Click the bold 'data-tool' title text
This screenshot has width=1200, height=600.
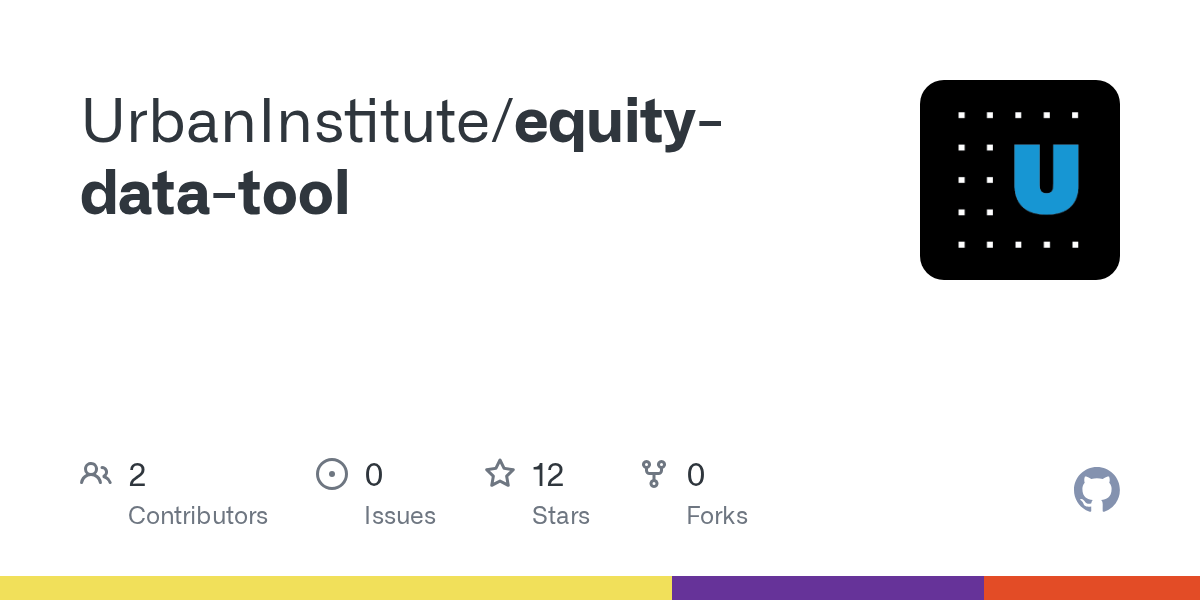(215, 193)
